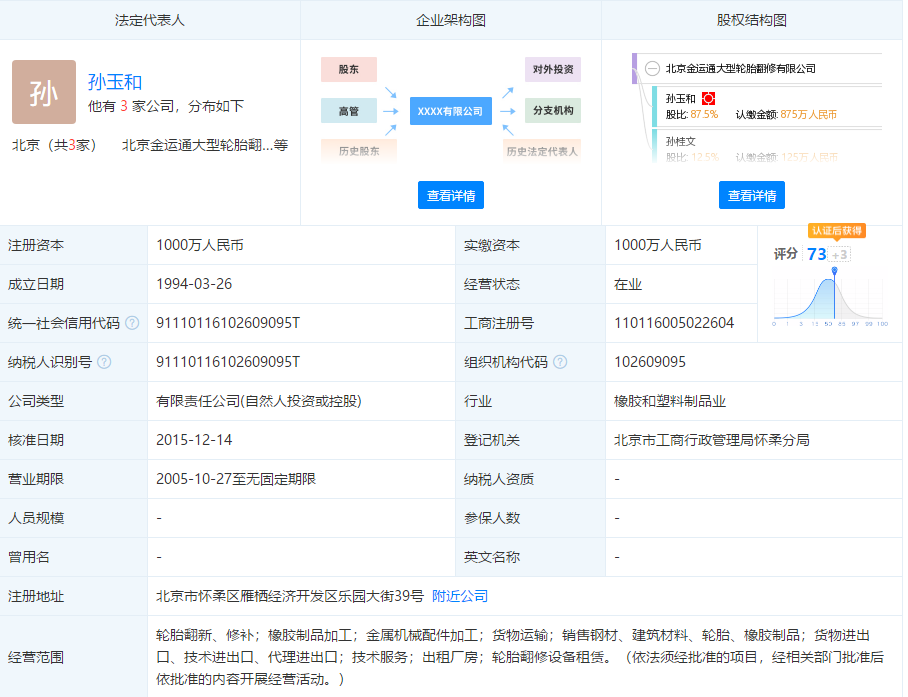Click the XXXX有限公司 center node

pyautogui.click(x=451, y=111)
